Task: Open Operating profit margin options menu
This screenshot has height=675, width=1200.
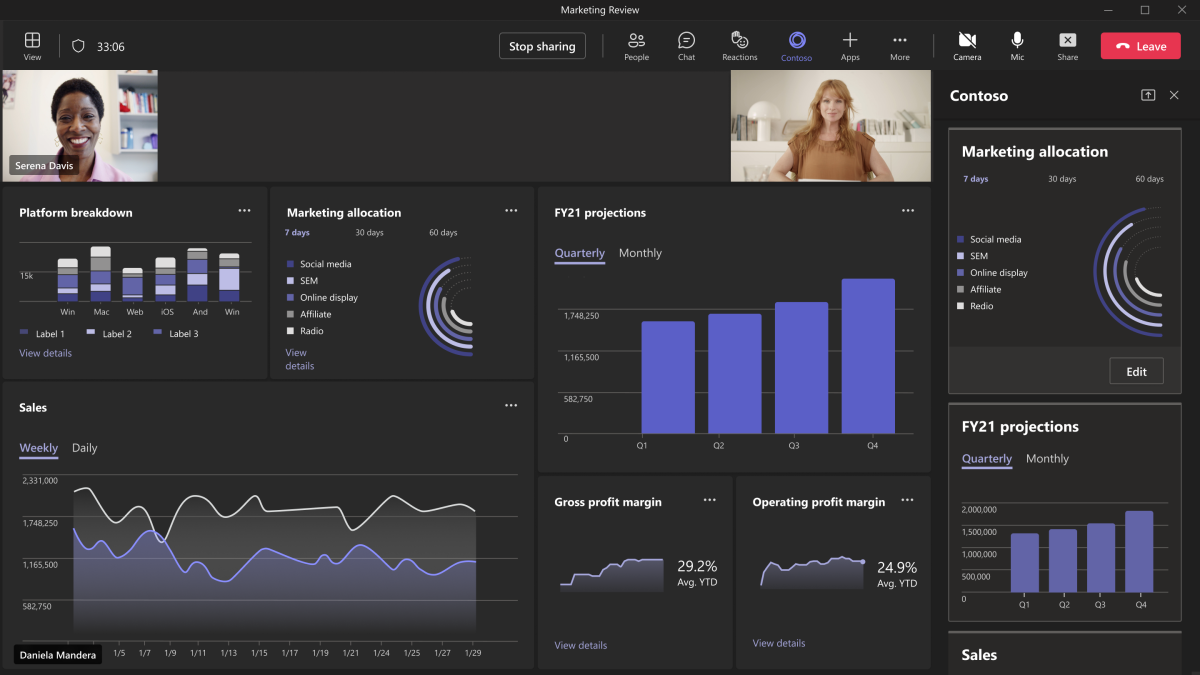Action: tap(908, 499)
